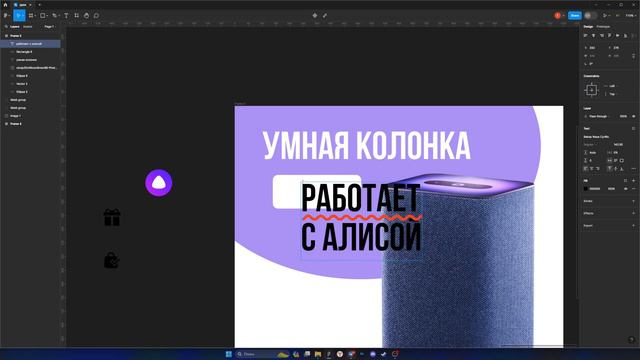Set fixed size text resizing
This screenshot has width=640, height=360.
point(622,160)
